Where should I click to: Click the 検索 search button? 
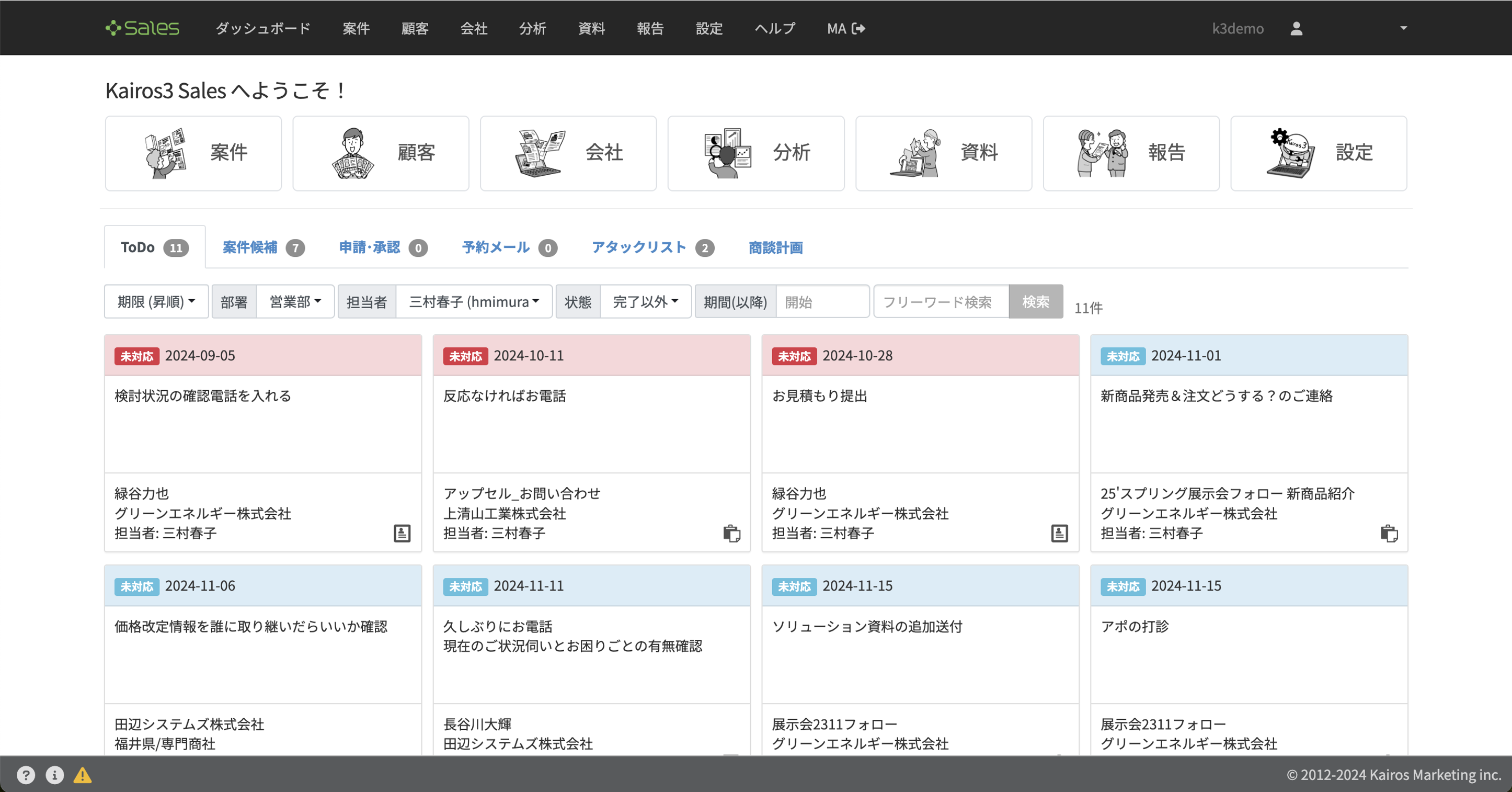(1035, 302)
